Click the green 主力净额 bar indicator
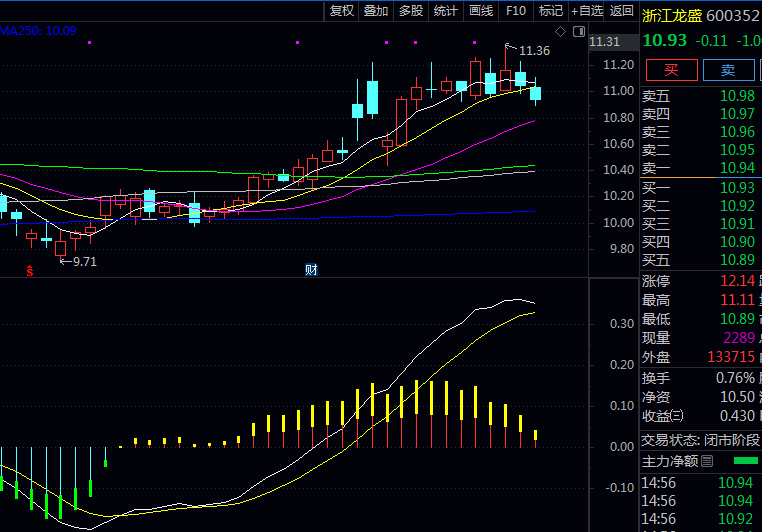The image size is (762, 532). pyautogui.click(x=745, y=461)
